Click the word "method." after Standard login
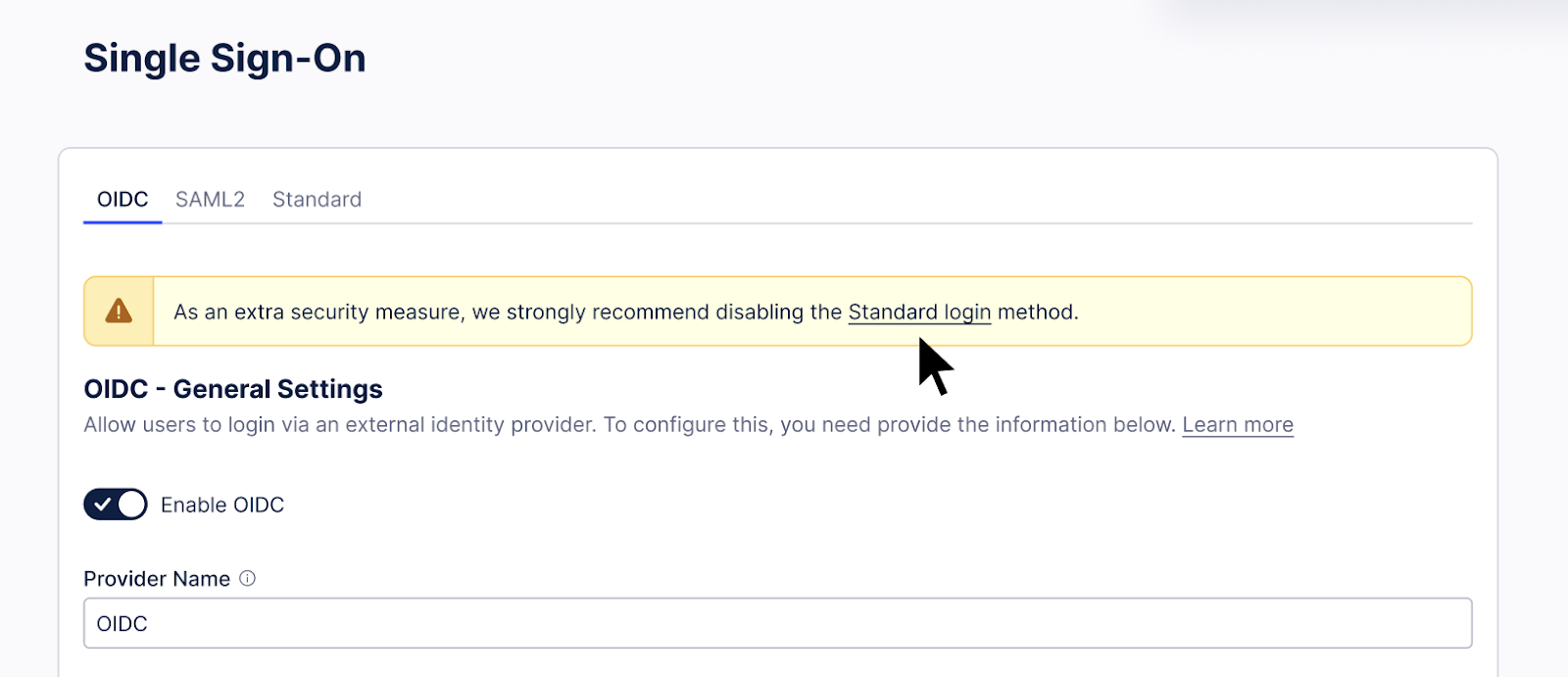This screenshot has width=1568, height=677. click(x=1038, y=312)
